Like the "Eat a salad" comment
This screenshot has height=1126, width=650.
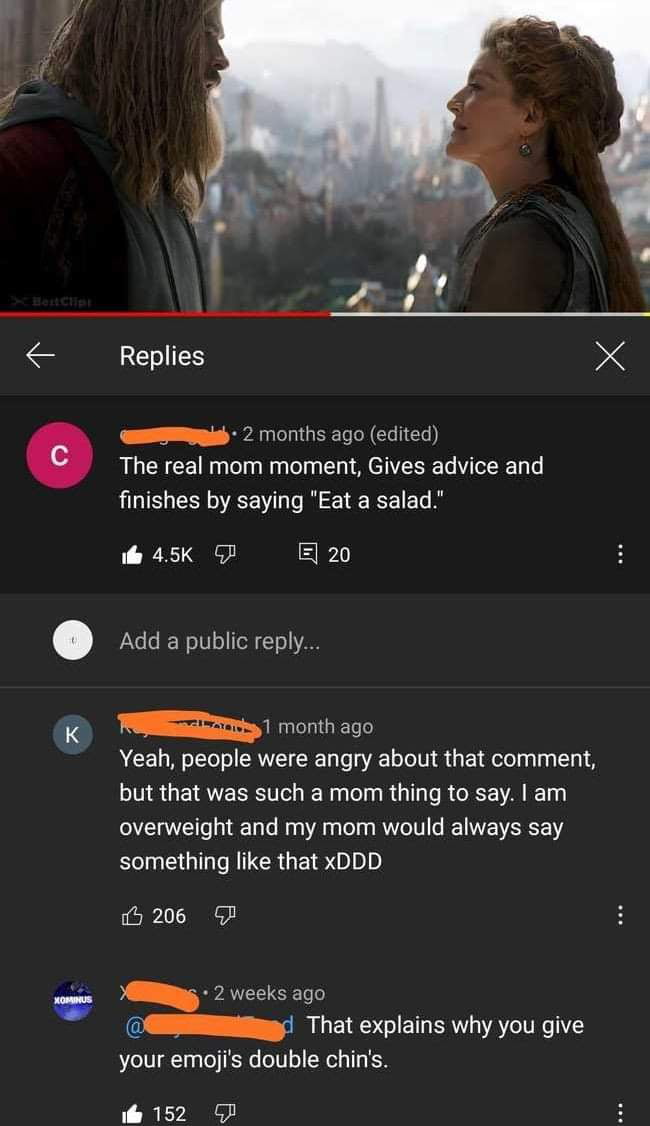(x=132, y=554)
